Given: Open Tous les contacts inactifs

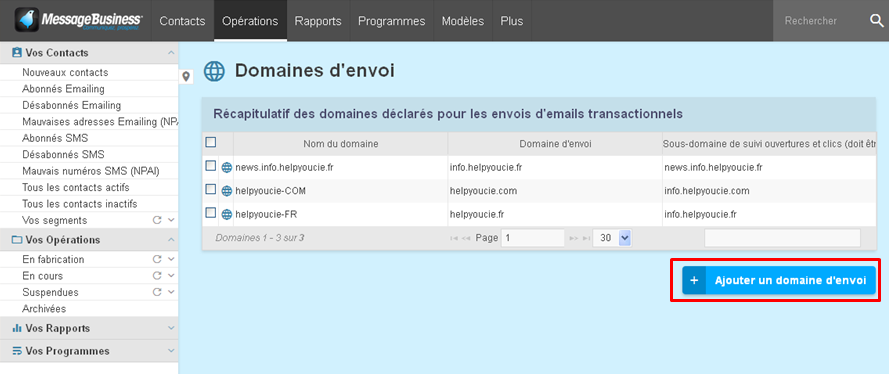Looking at the screenshot, I should click(80, 204).
